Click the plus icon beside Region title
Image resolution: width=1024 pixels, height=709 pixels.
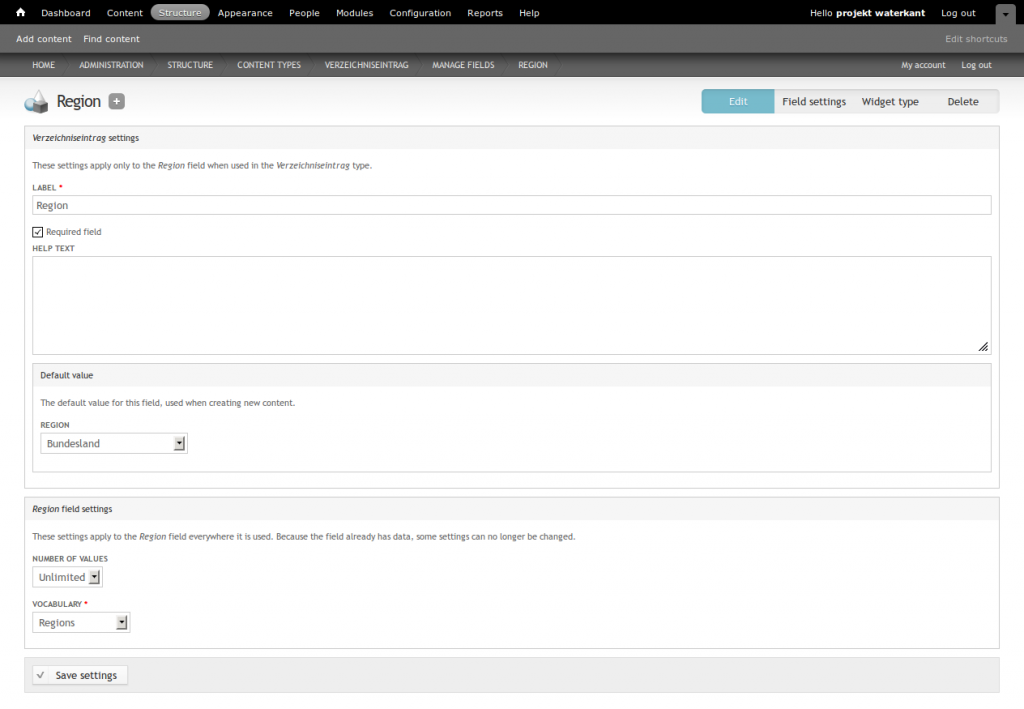click(x=117, y=101)
